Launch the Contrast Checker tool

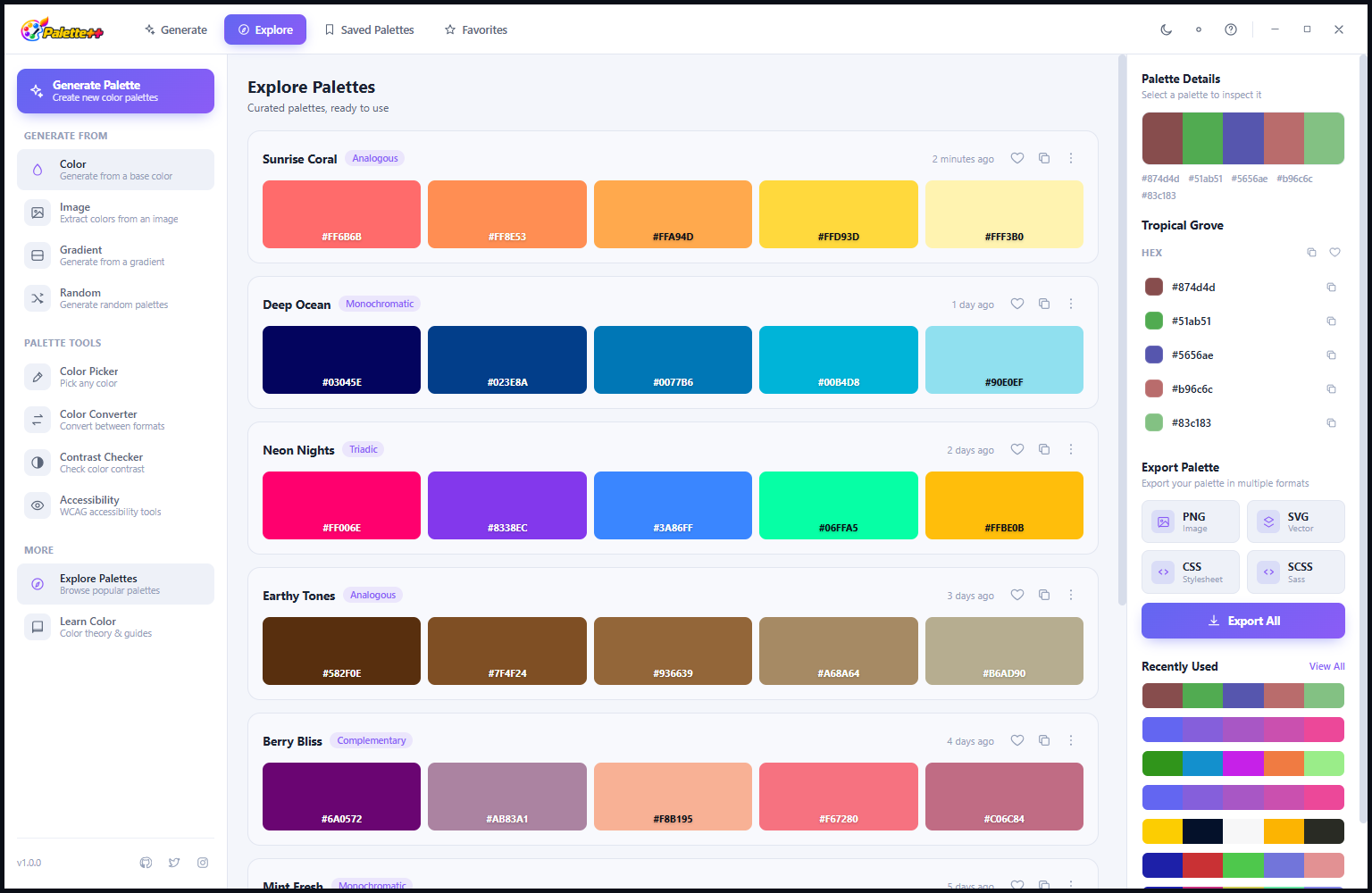115,463
